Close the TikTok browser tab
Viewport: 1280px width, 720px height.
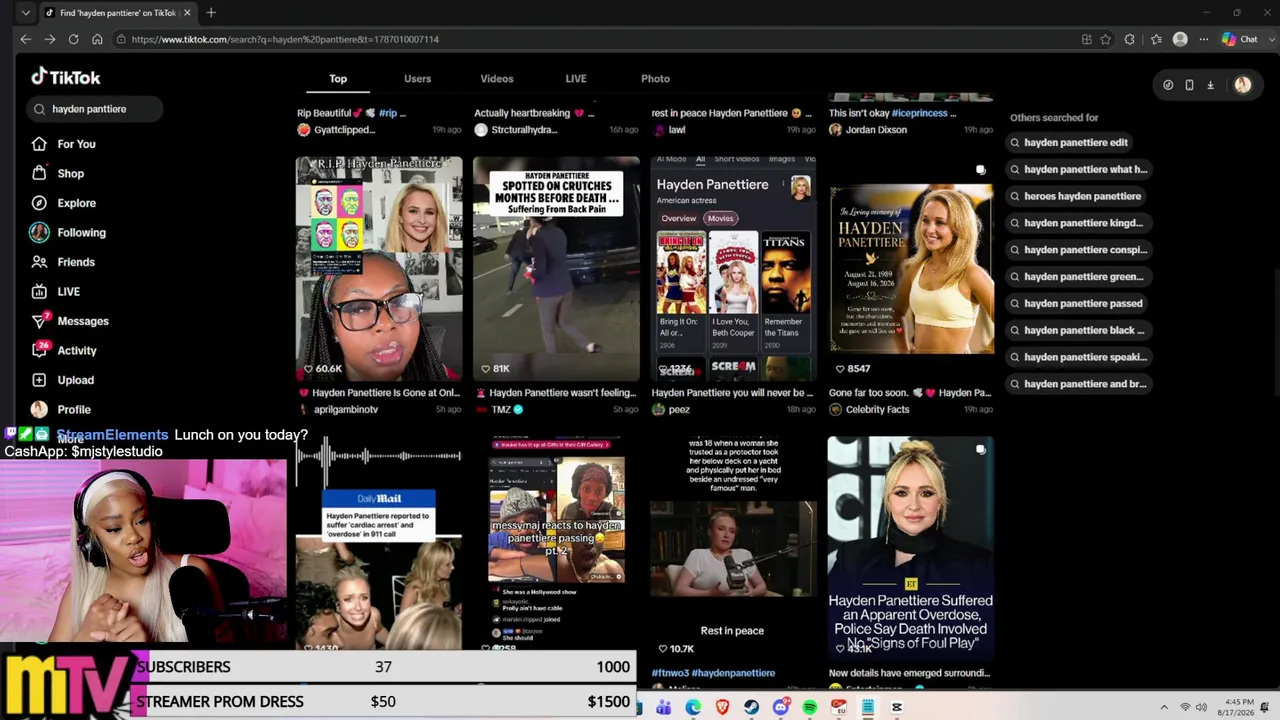click(x=187, y=13)
